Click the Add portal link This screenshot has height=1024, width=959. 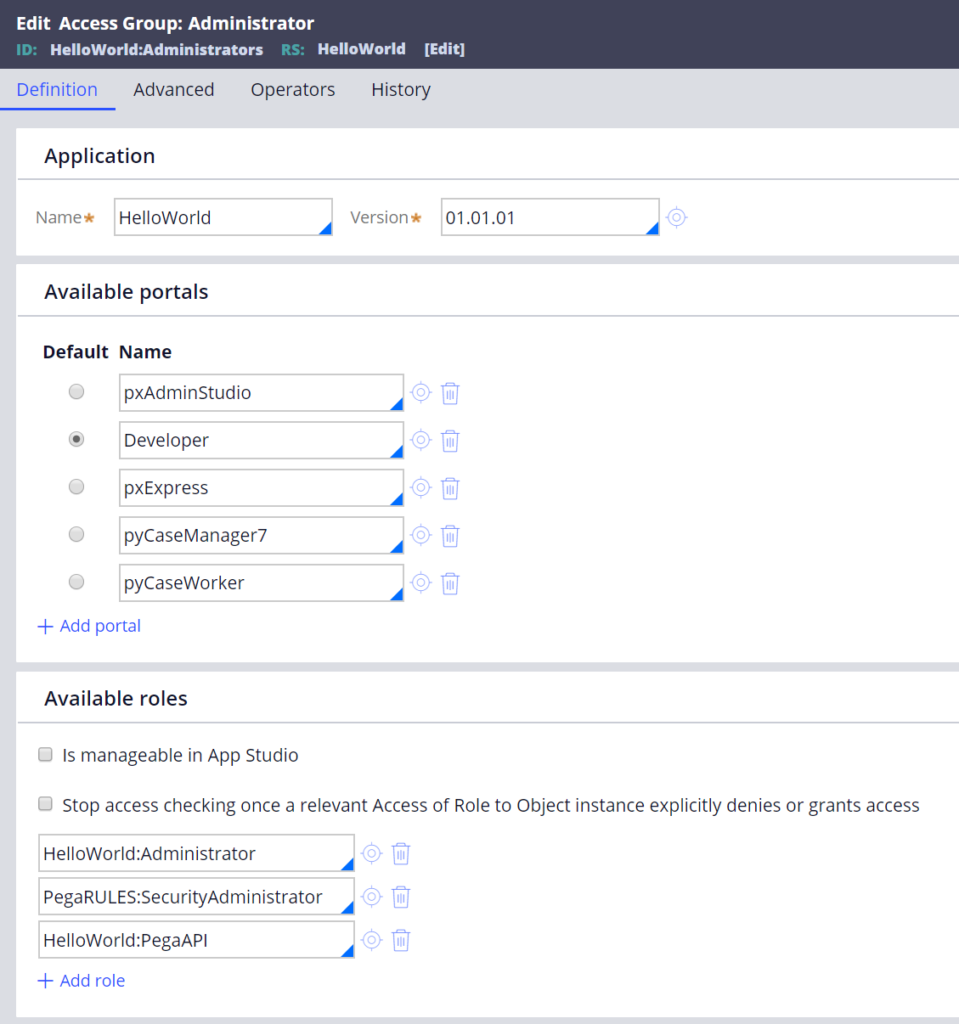89,626
